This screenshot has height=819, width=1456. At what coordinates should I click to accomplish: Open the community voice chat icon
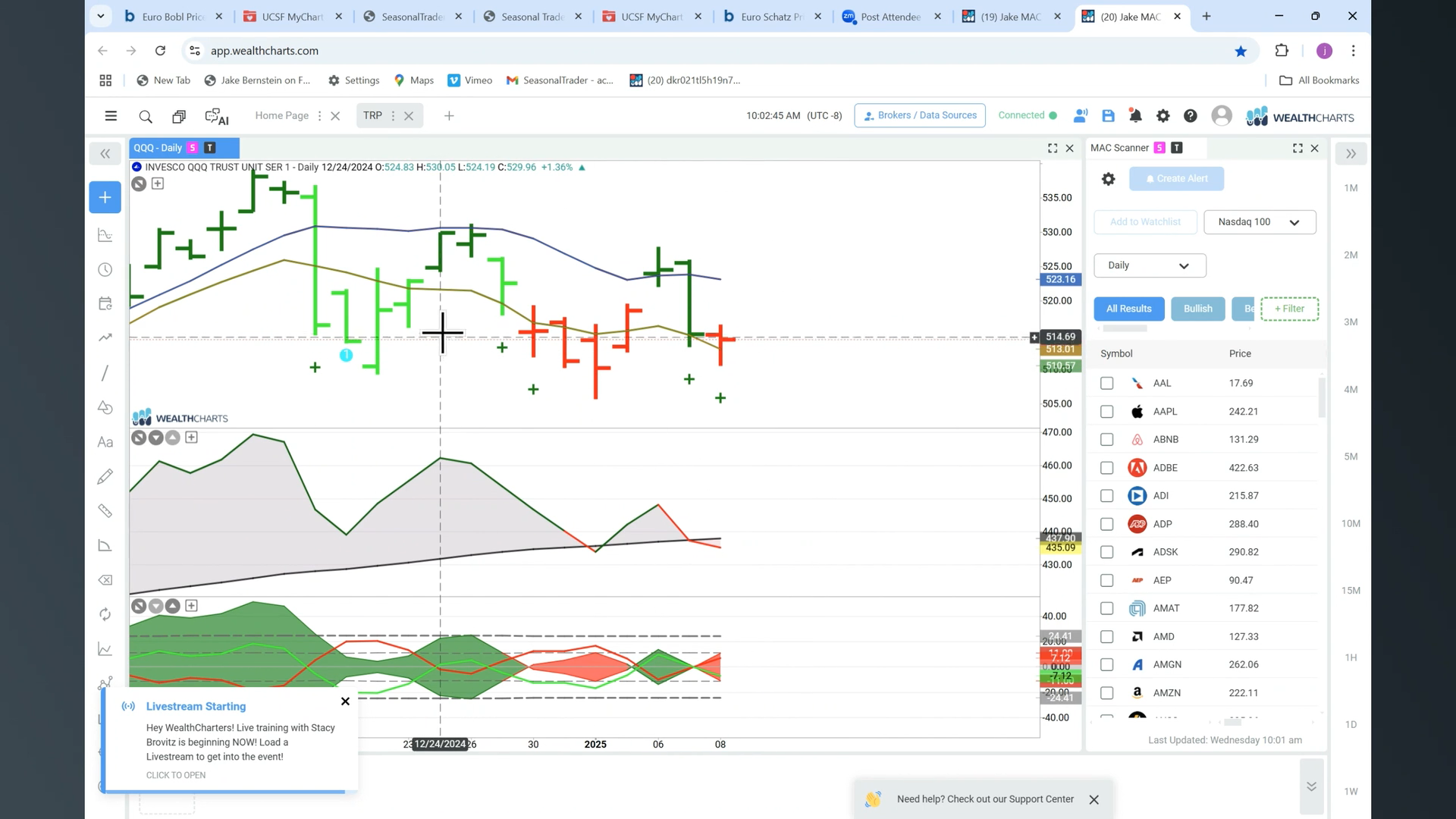[x=1081, y=116]
